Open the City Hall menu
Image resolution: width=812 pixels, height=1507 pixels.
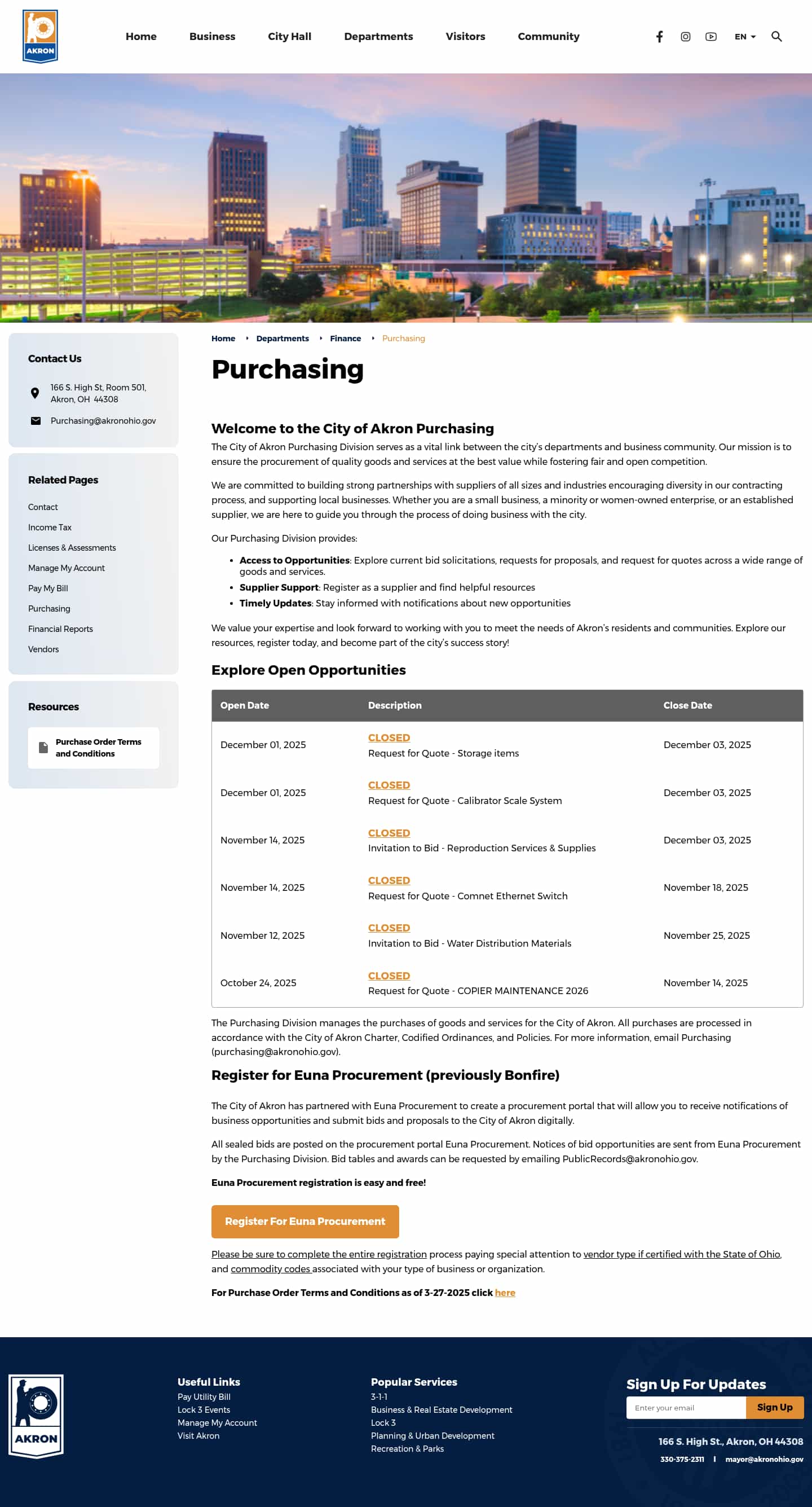click(289, 37)
